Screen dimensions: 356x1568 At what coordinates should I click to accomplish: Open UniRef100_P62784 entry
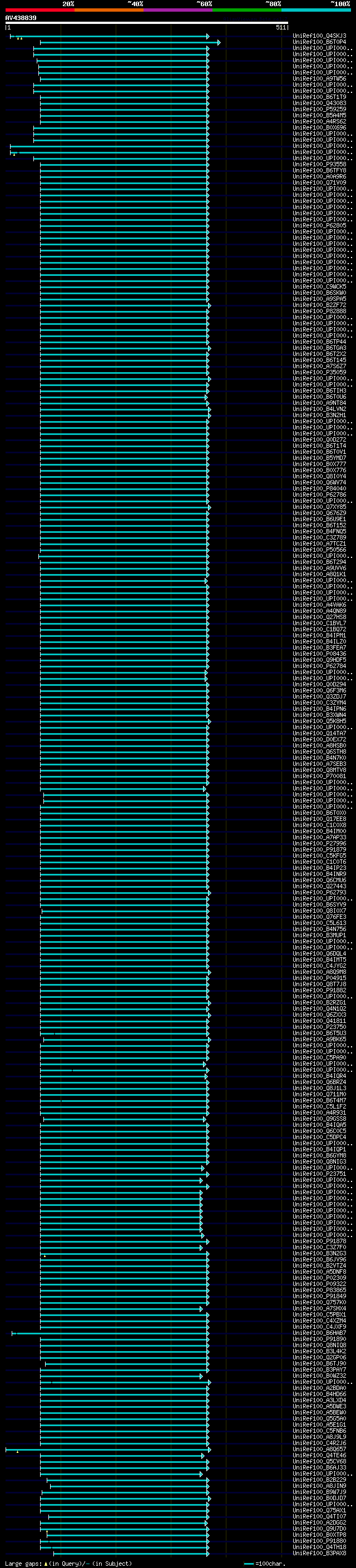[x=319, y=666]
